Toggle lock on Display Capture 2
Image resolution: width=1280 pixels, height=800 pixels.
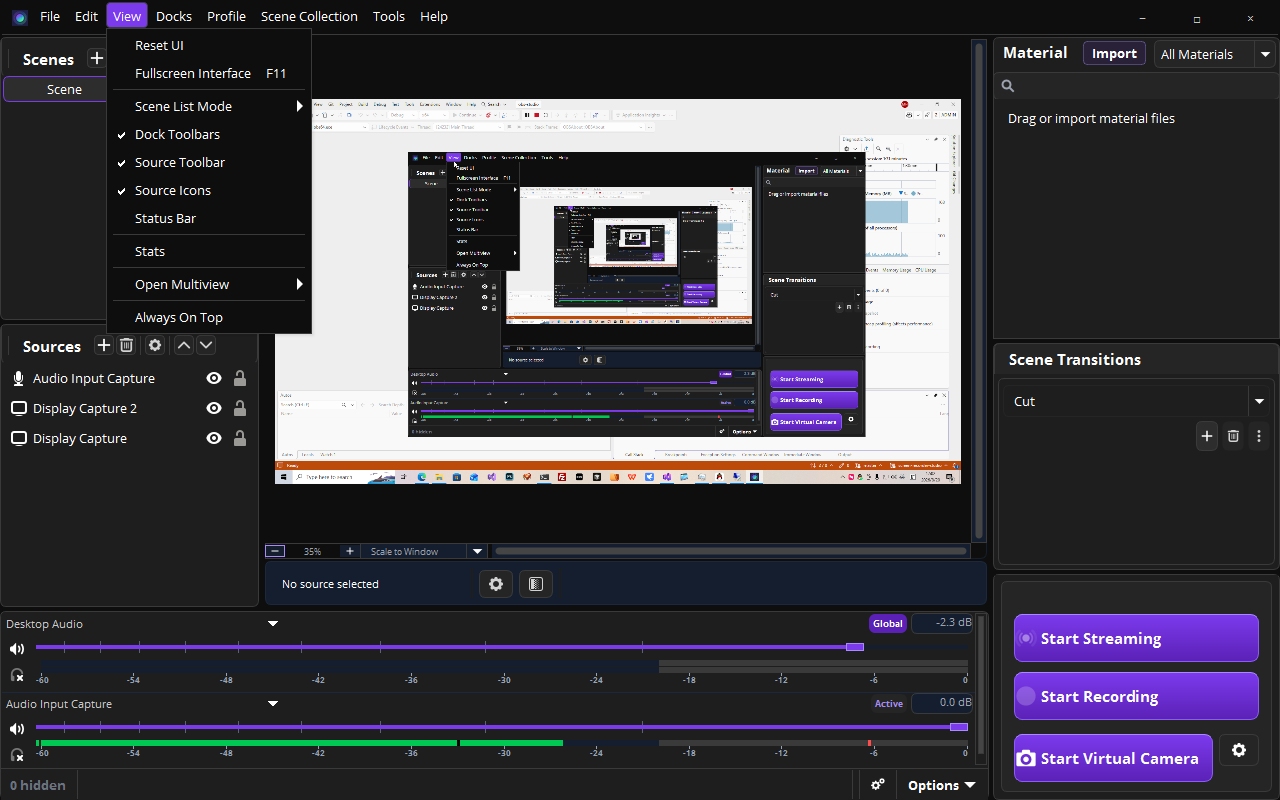(x=240, y=408)
